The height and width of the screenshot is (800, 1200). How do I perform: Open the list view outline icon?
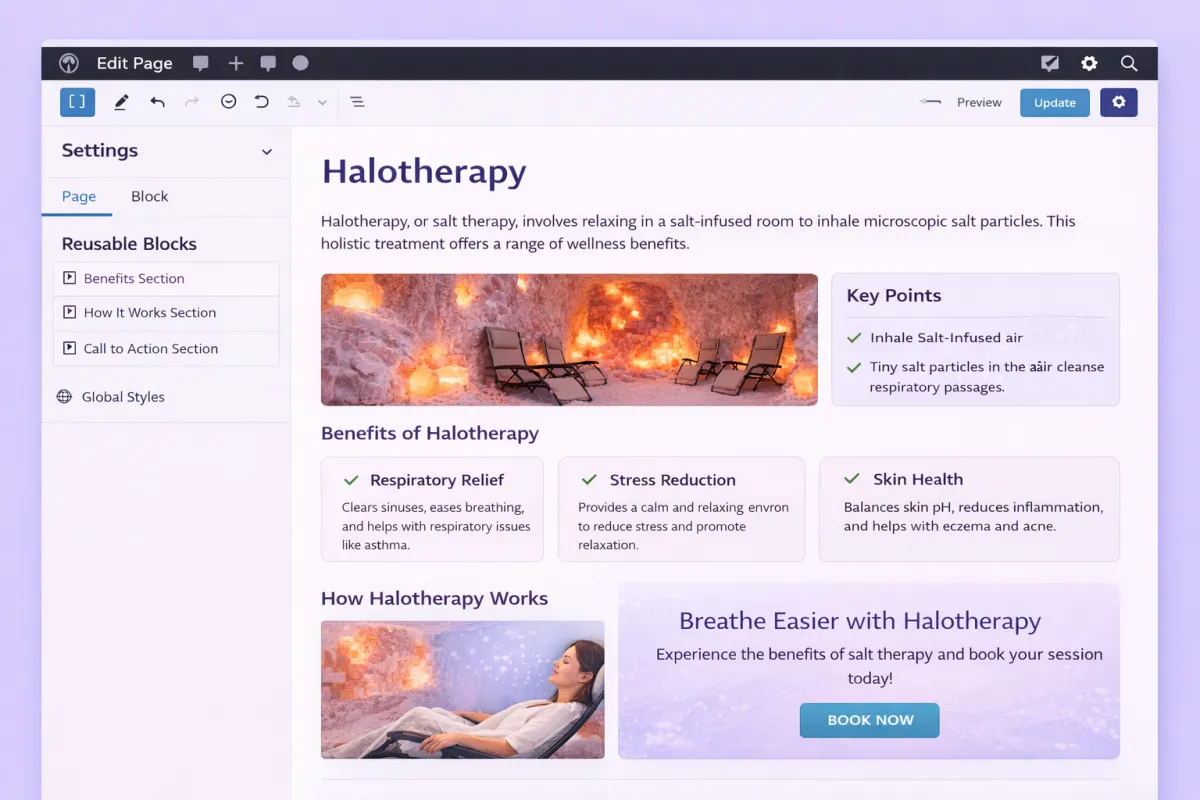click(357, 102)
